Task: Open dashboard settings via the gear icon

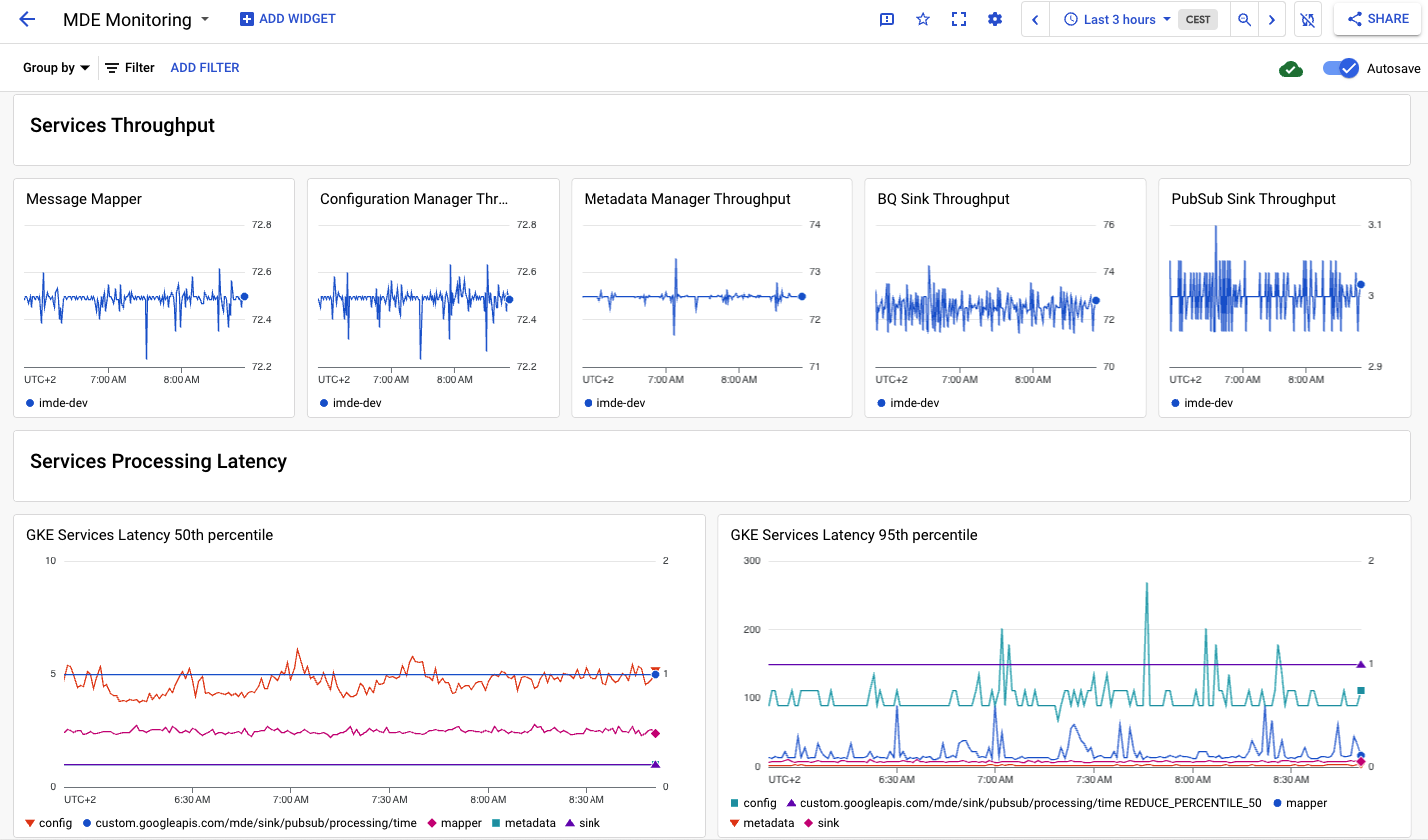Action: pos(995,19)
